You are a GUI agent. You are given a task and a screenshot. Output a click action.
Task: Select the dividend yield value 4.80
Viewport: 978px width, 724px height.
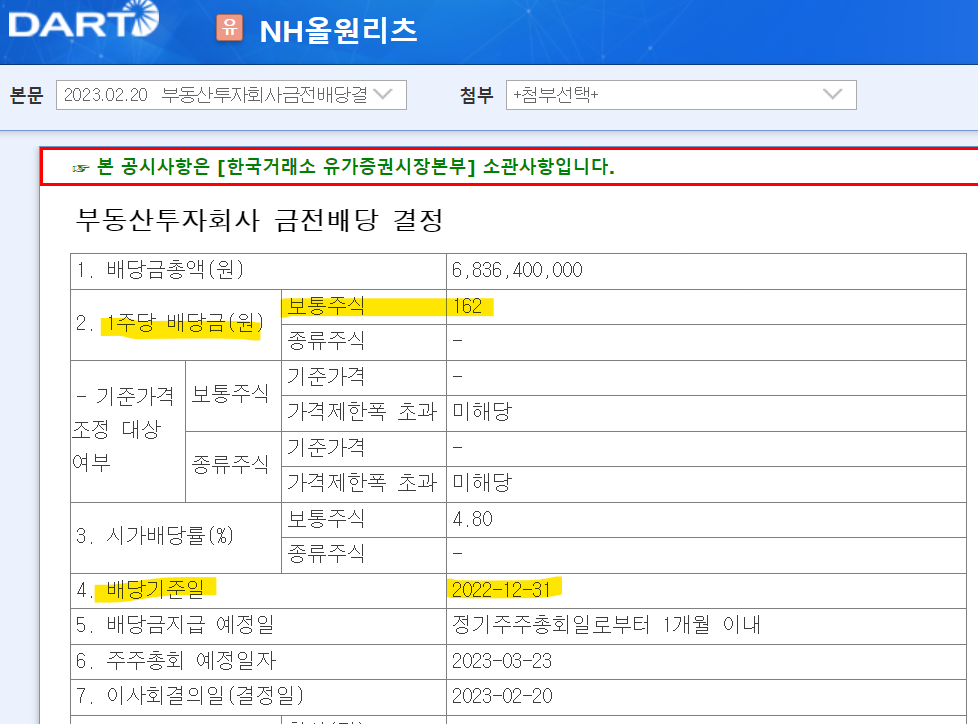[472, 519]
